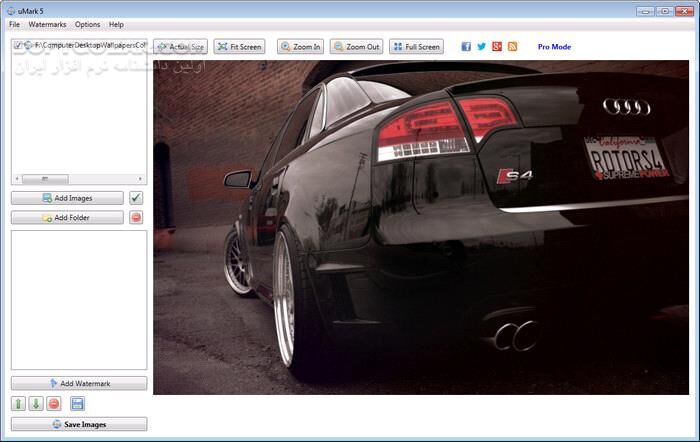Move watermark down with green down arrow

coord(35,404)
